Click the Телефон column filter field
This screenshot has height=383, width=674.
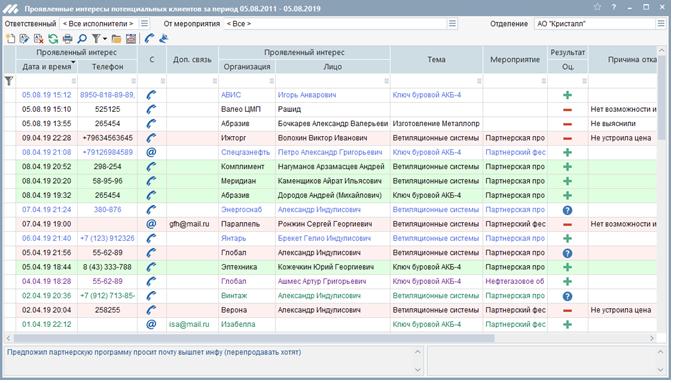(x=107, y=81)
